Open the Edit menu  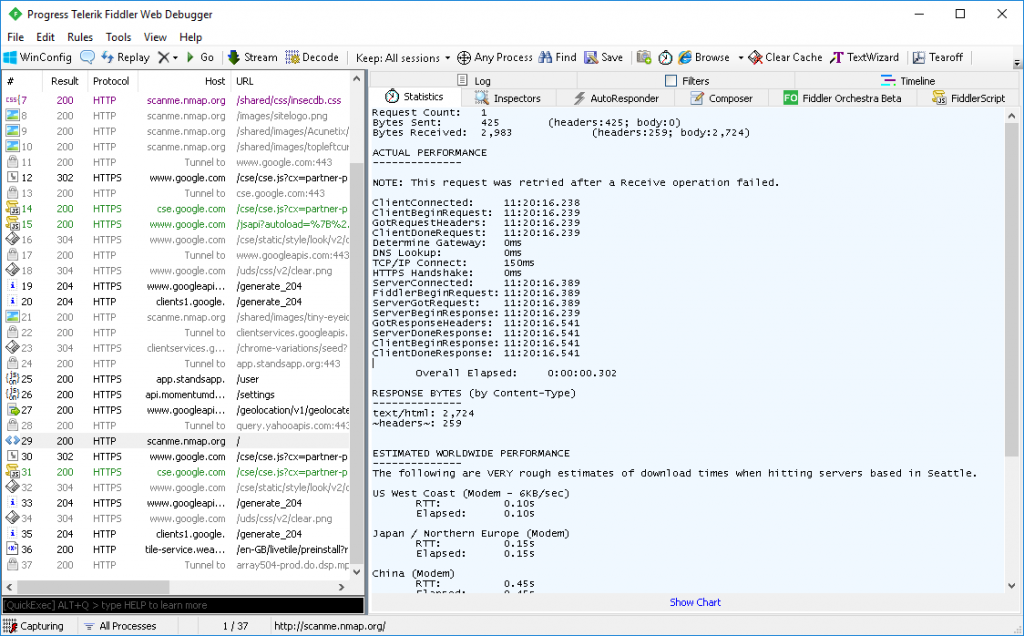pos(45,37)
